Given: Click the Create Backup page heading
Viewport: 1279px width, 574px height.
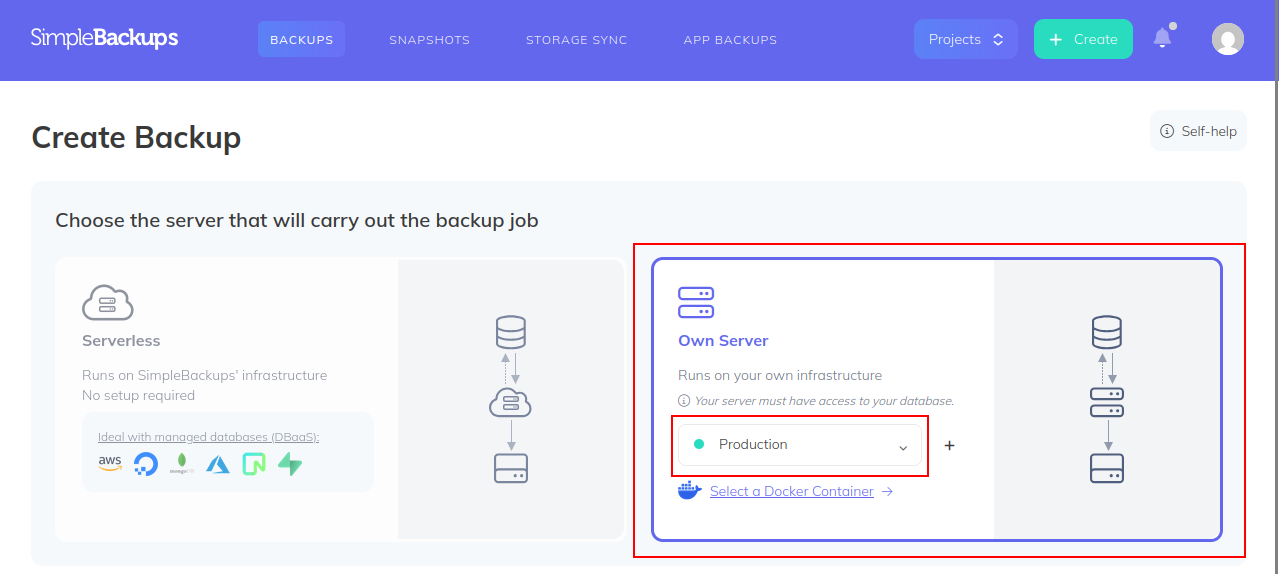Looking at the screenshot, I should 136,138.
